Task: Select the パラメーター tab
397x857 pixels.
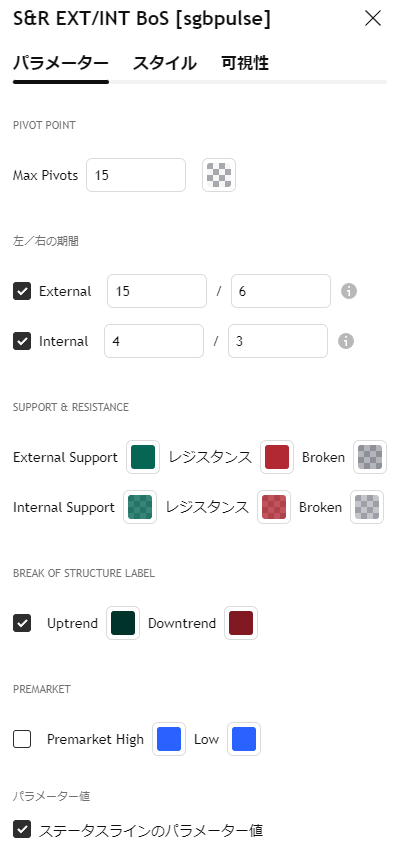Action: point(61,63)
